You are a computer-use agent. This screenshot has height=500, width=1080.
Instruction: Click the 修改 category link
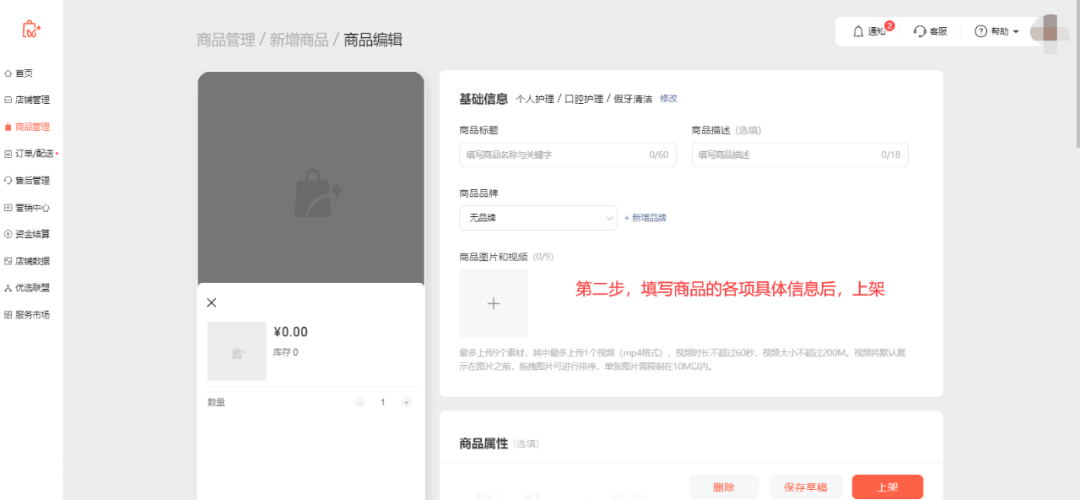(x=668, y=98)
